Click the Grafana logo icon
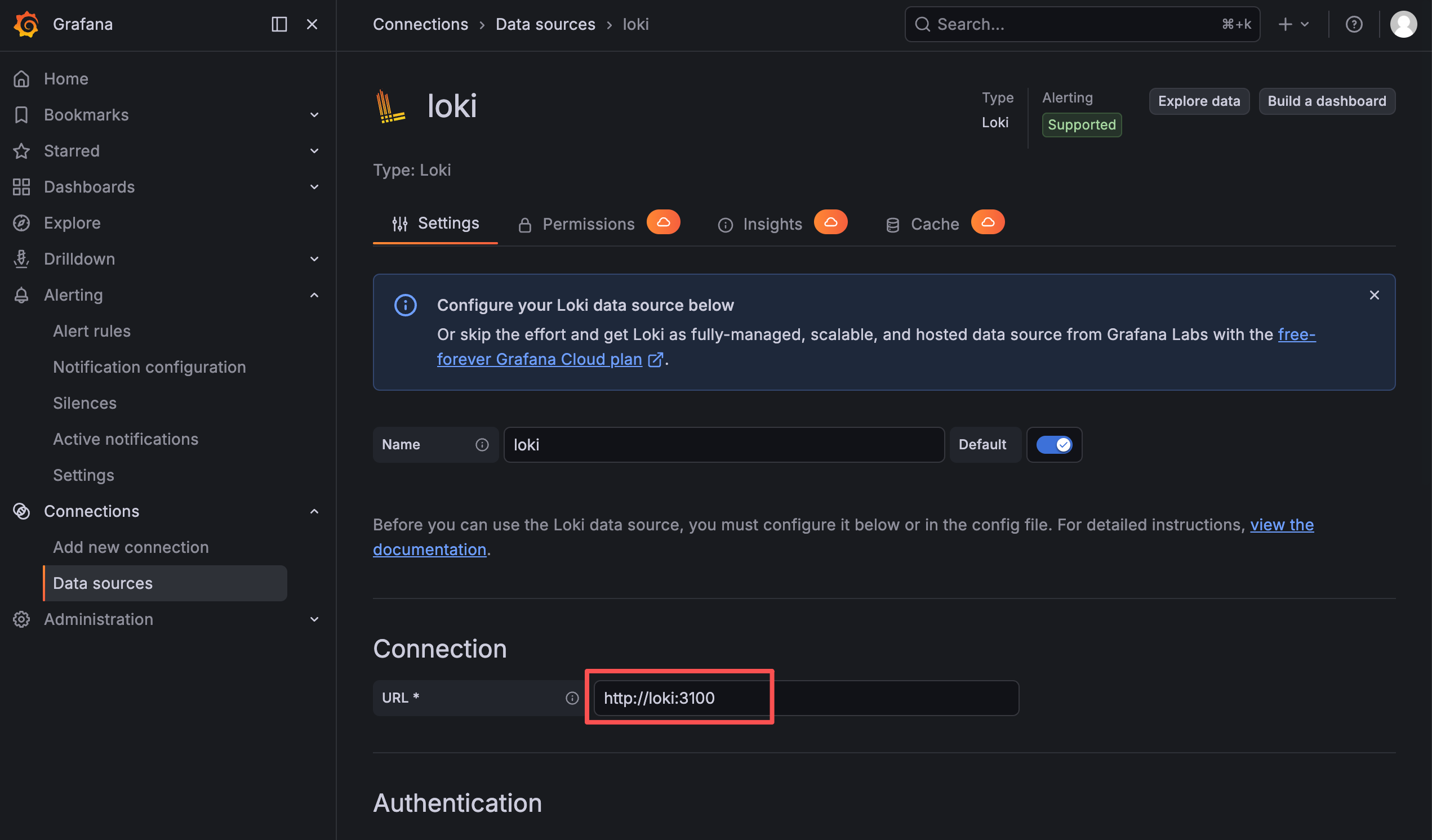 pyautogui.click(x=26, y=24)
